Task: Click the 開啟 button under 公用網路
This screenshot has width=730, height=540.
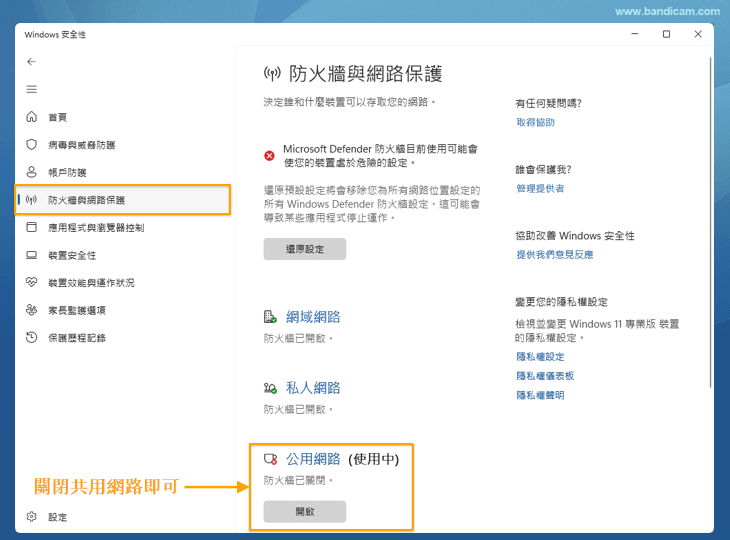Action: 304,512
